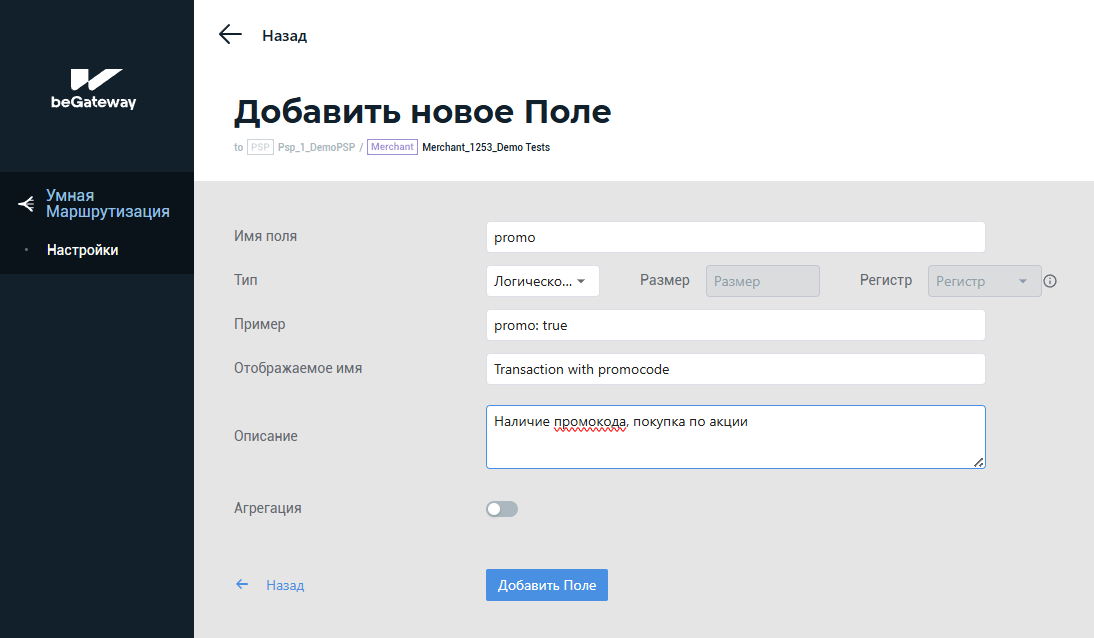Click the left arrow icon beside bottom Назад
This screenshot has height=638, width=1094.
pyautogui.click(x=242, y=584)
